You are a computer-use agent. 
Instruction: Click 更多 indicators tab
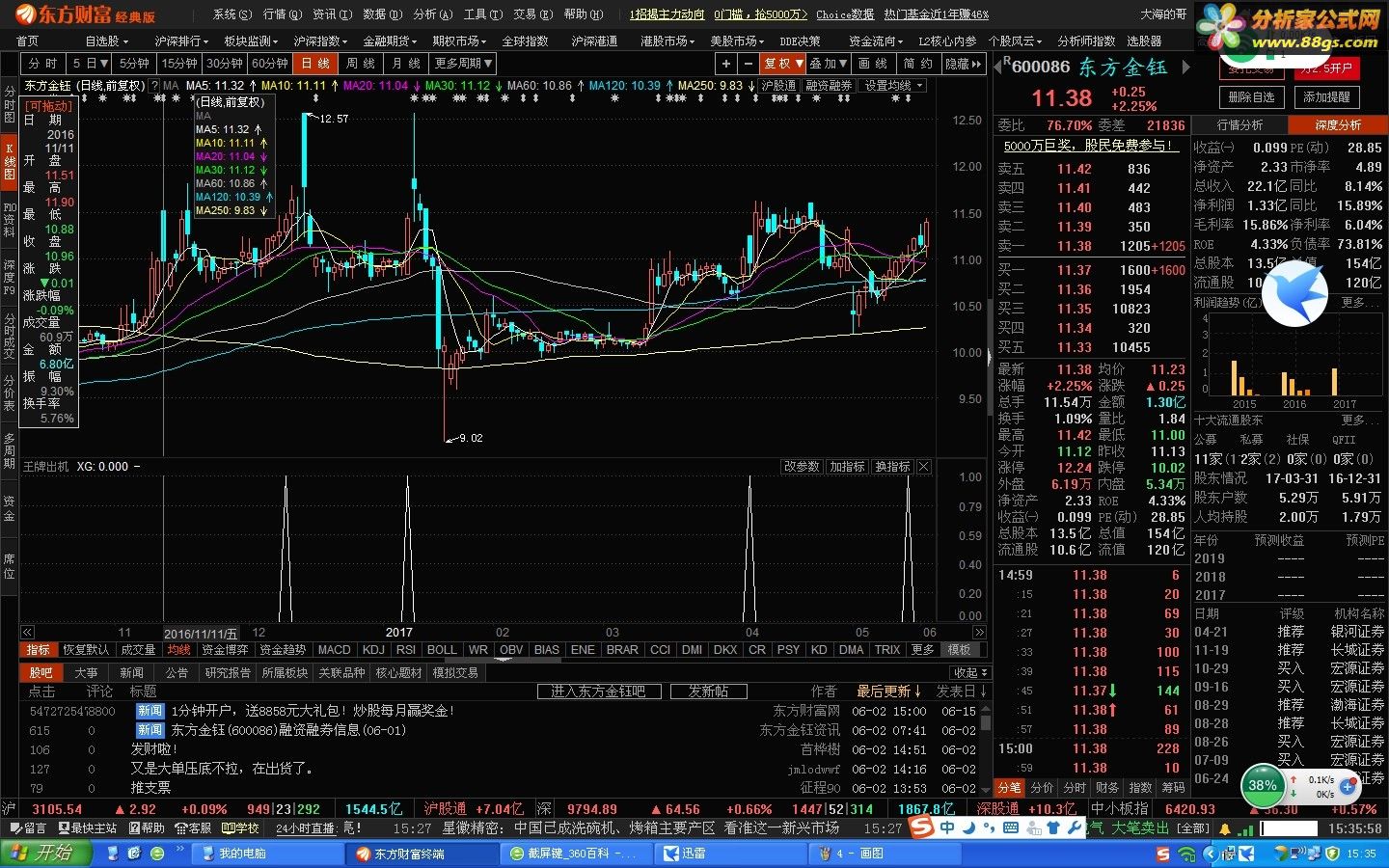(923, 650)
